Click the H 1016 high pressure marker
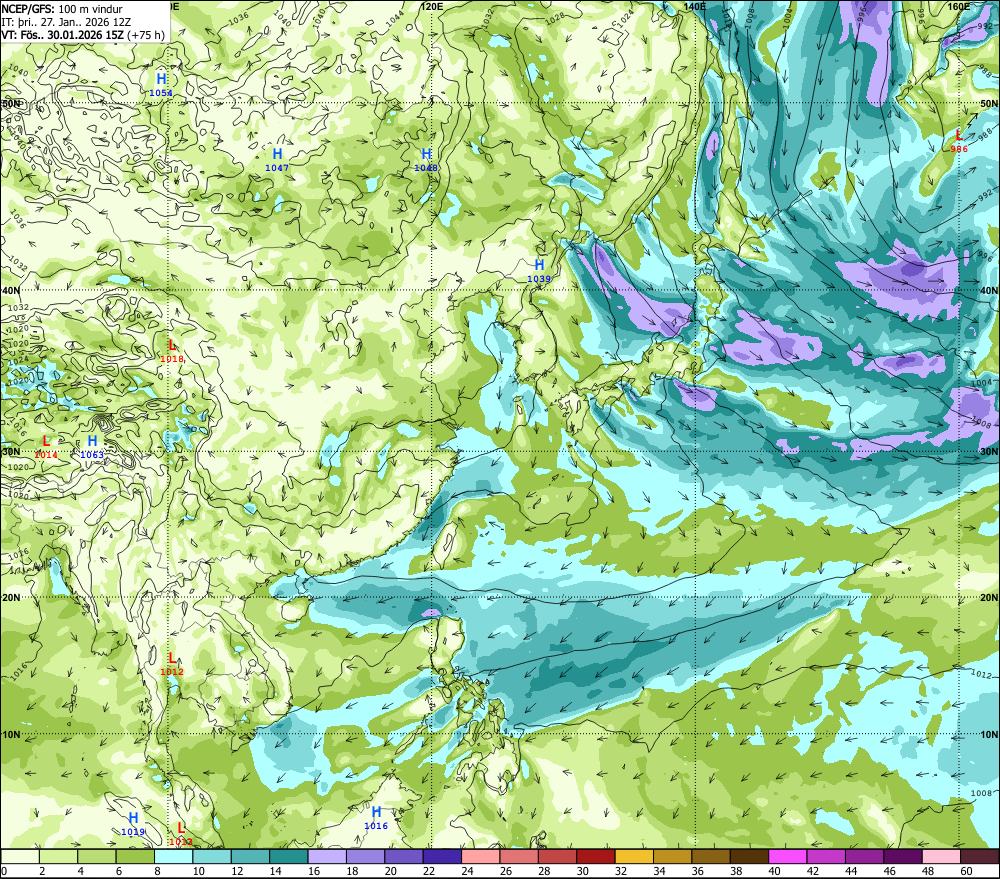The image size is (1000, 879). [x=376, y=817]
